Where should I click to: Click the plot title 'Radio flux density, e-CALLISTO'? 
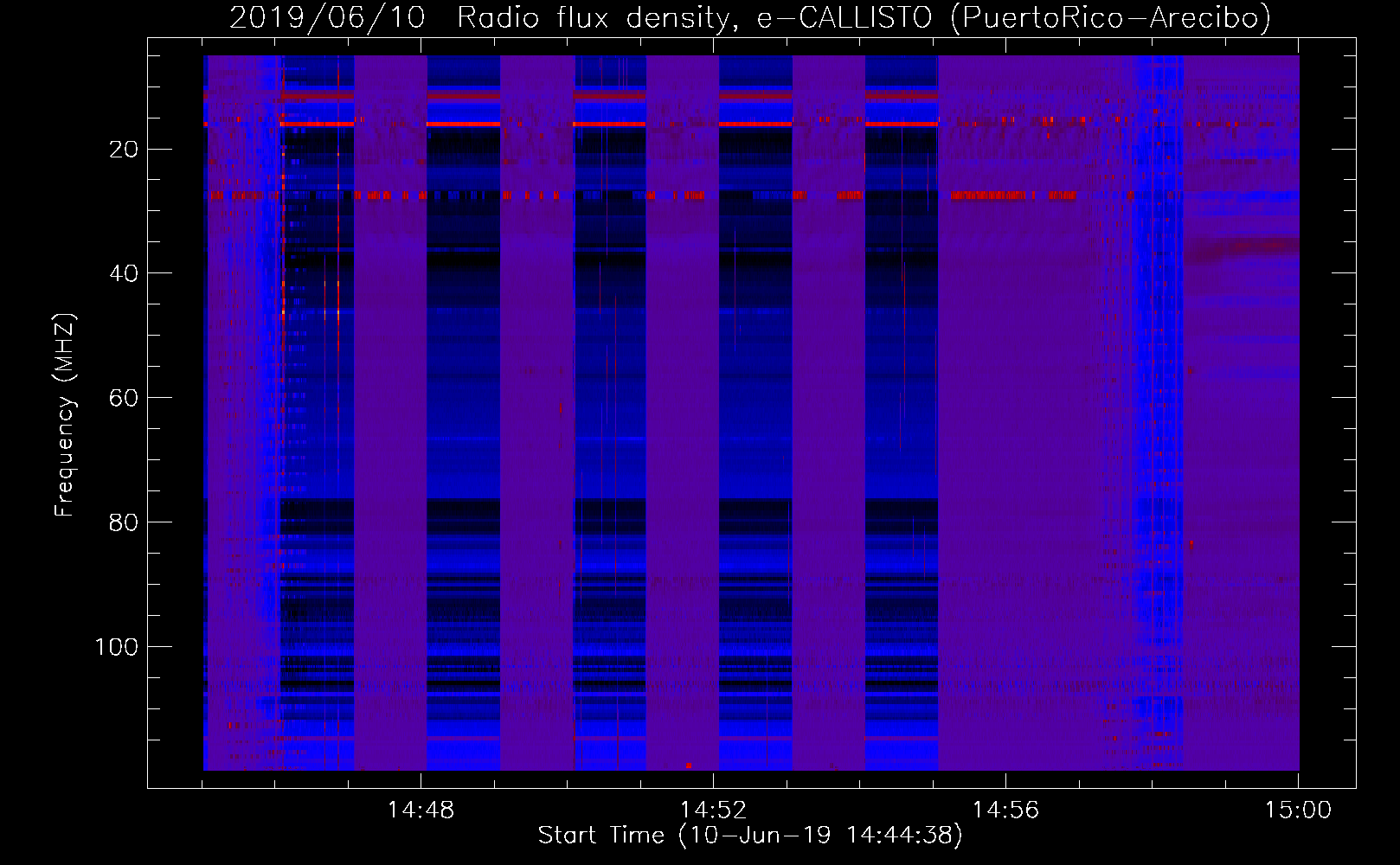[x=695, y=17]
